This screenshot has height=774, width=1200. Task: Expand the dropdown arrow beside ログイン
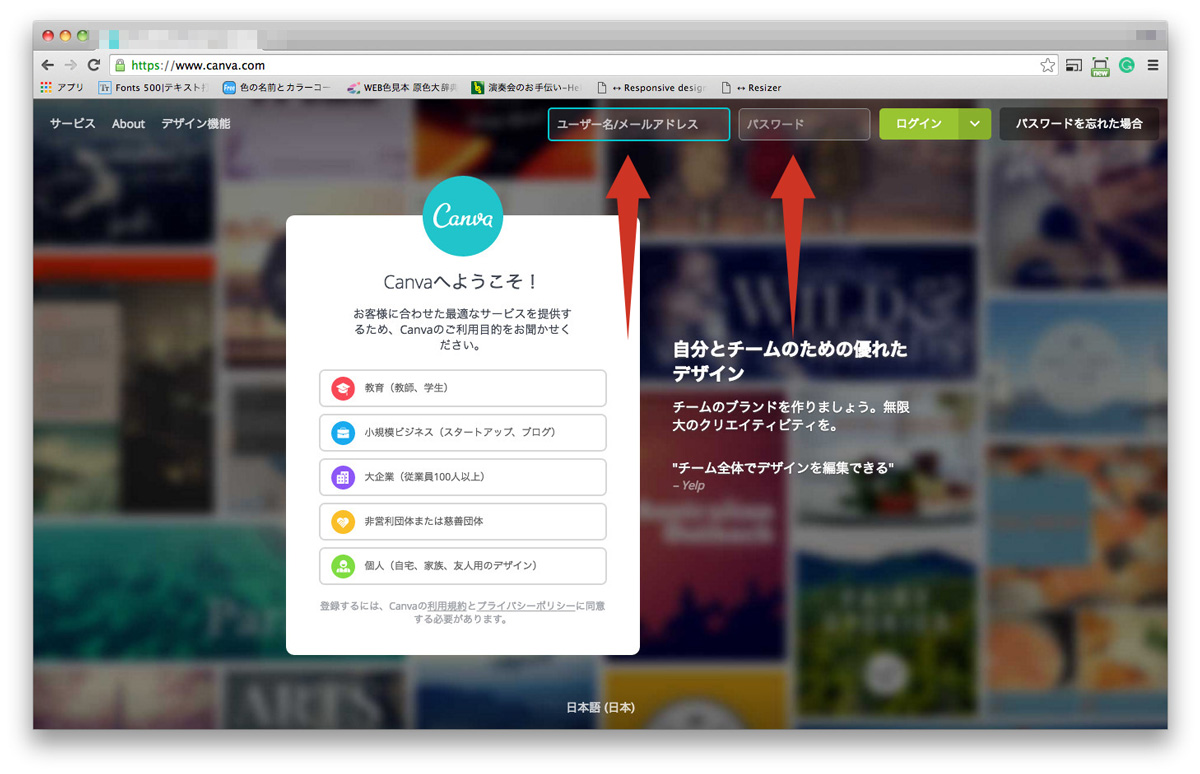pos(975,124)
